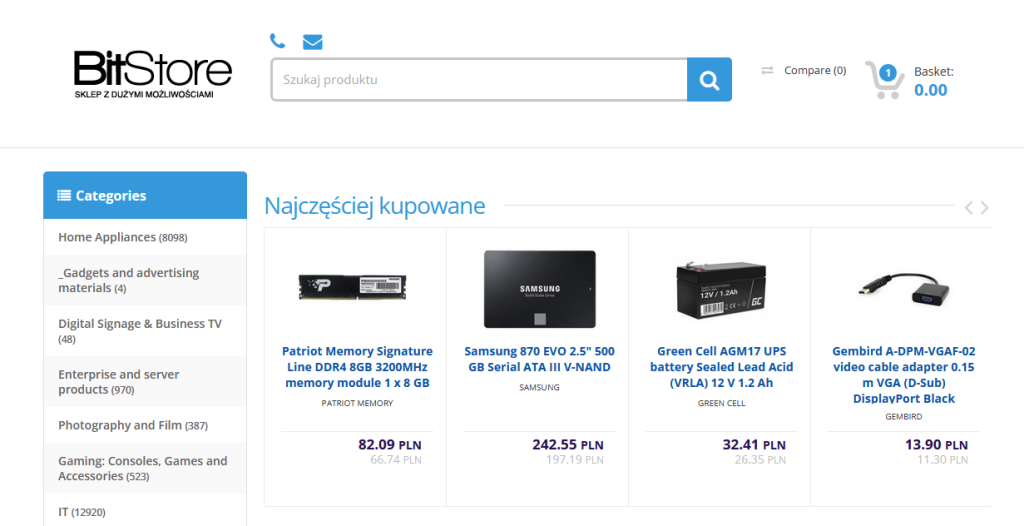Click the compare arrows icon

767,70
